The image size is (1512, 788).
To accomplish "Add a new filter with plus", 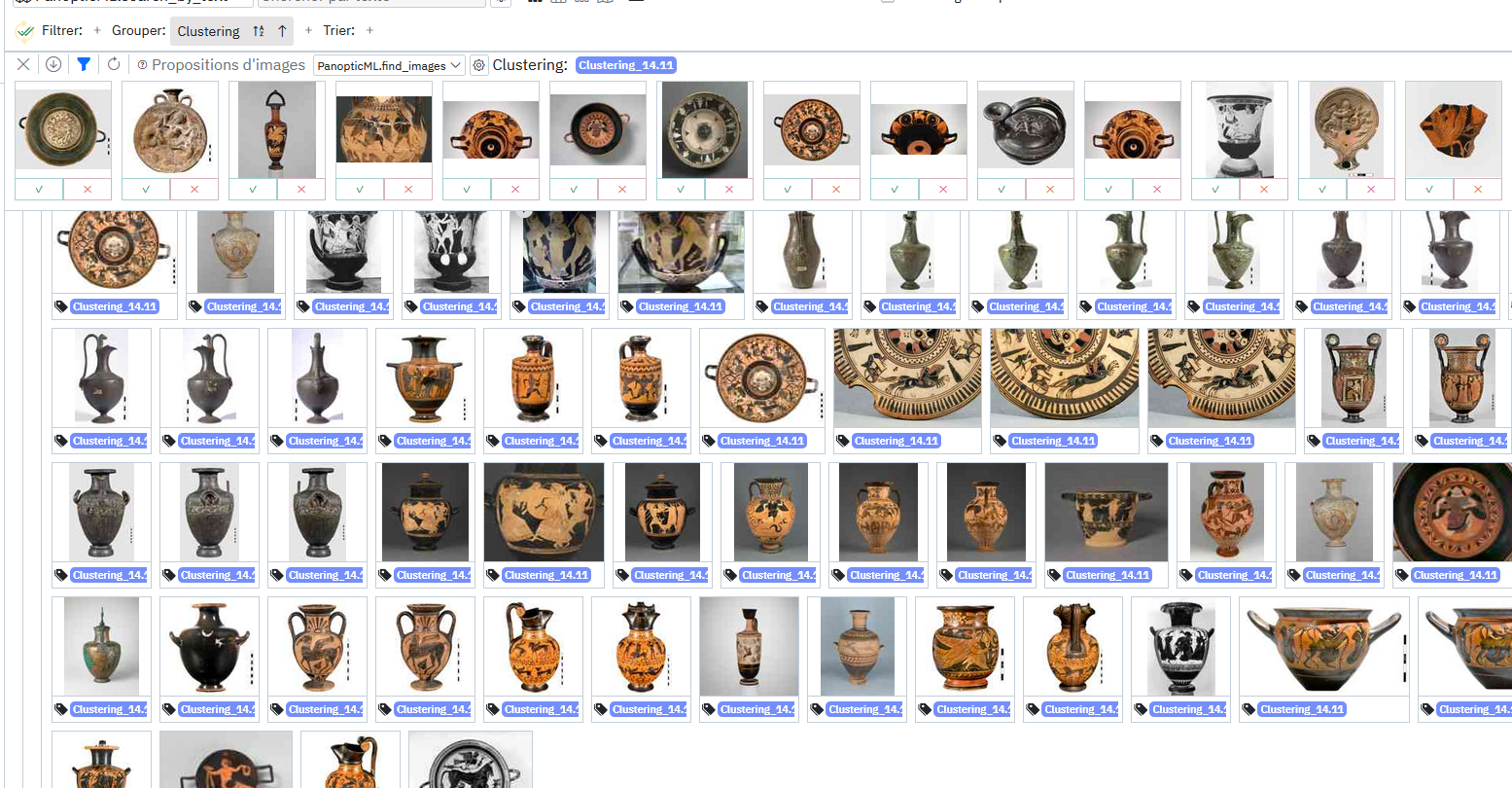I will (x=97, y=31).
